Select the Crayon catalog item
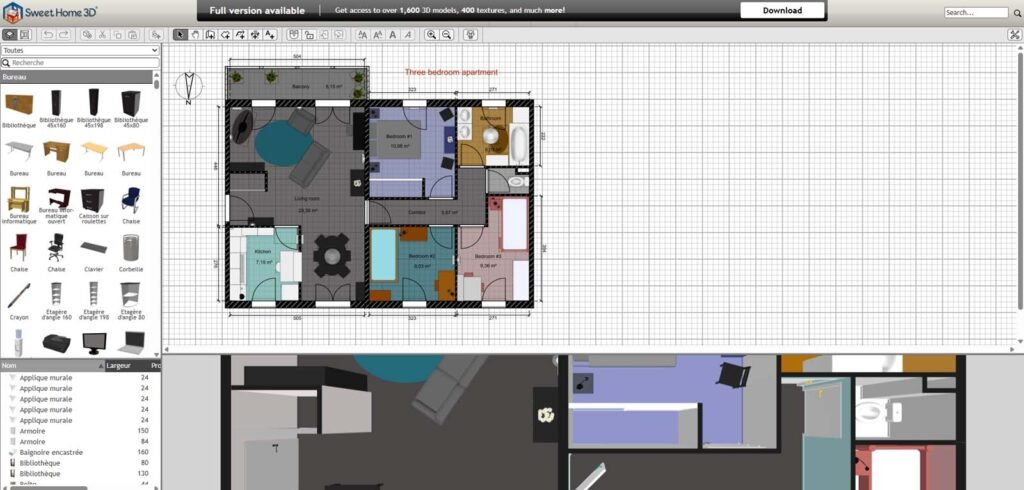The height and width of the screenshot is (490, 1024). click(19, 301)
